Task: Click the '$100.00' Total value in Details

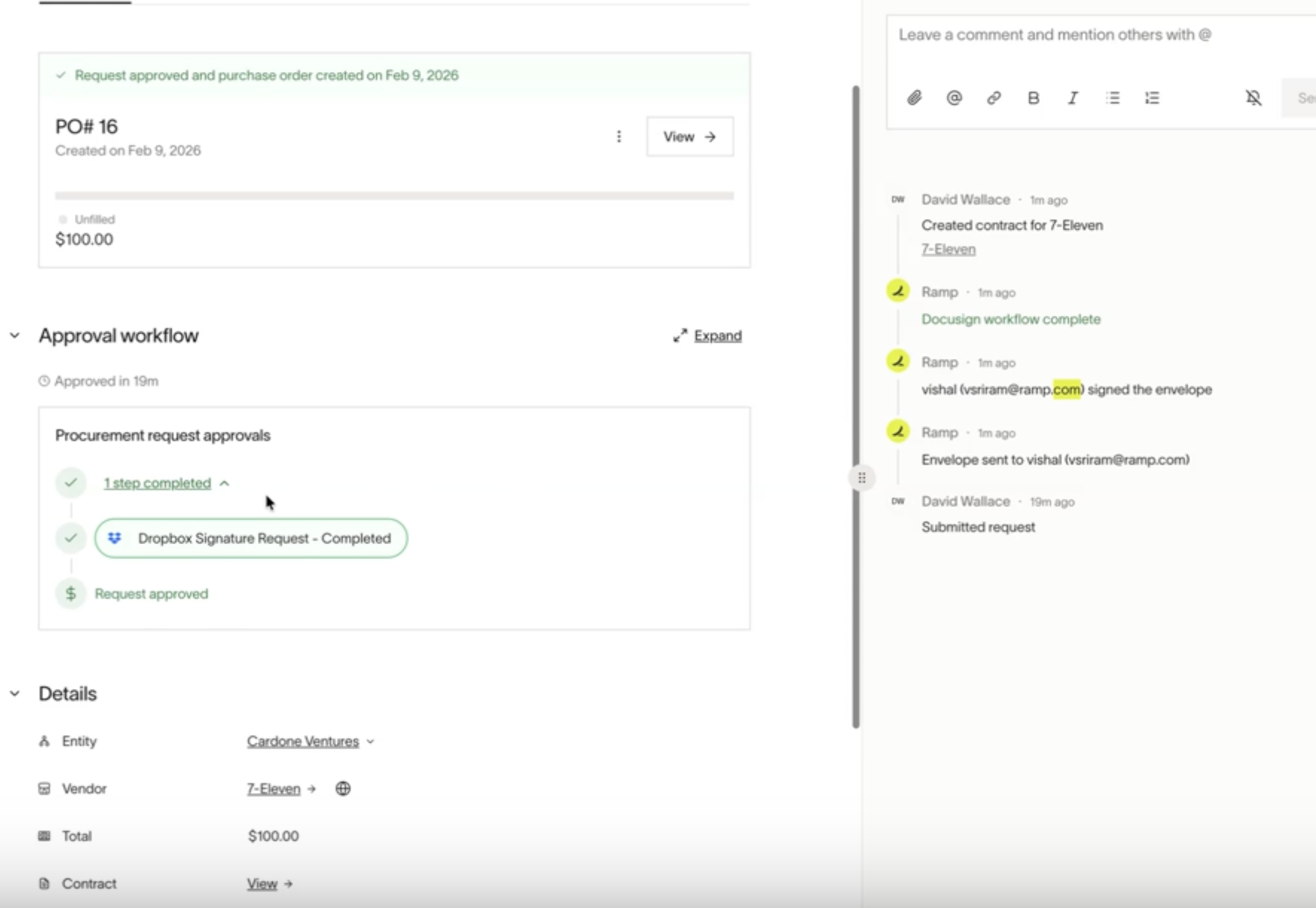Action: point(273,836)
